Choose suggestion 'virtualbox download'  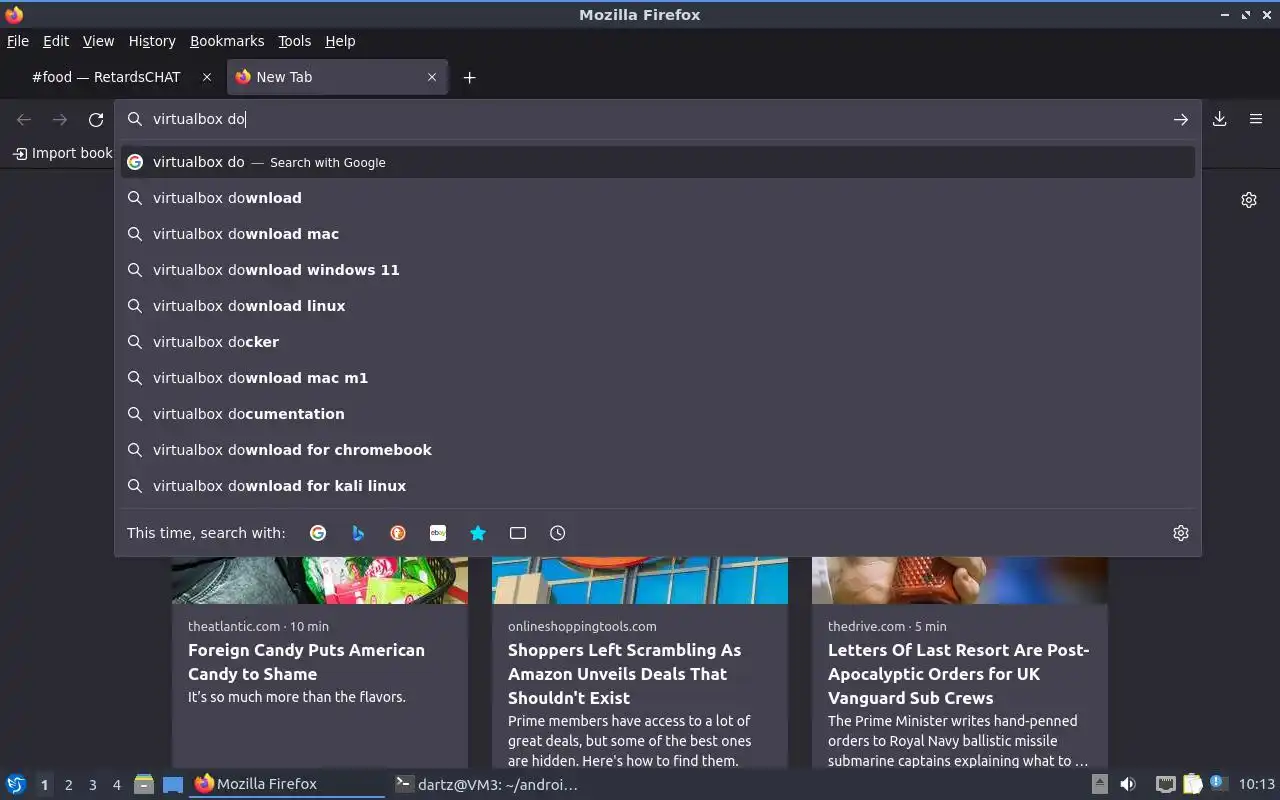click(658, 198)
